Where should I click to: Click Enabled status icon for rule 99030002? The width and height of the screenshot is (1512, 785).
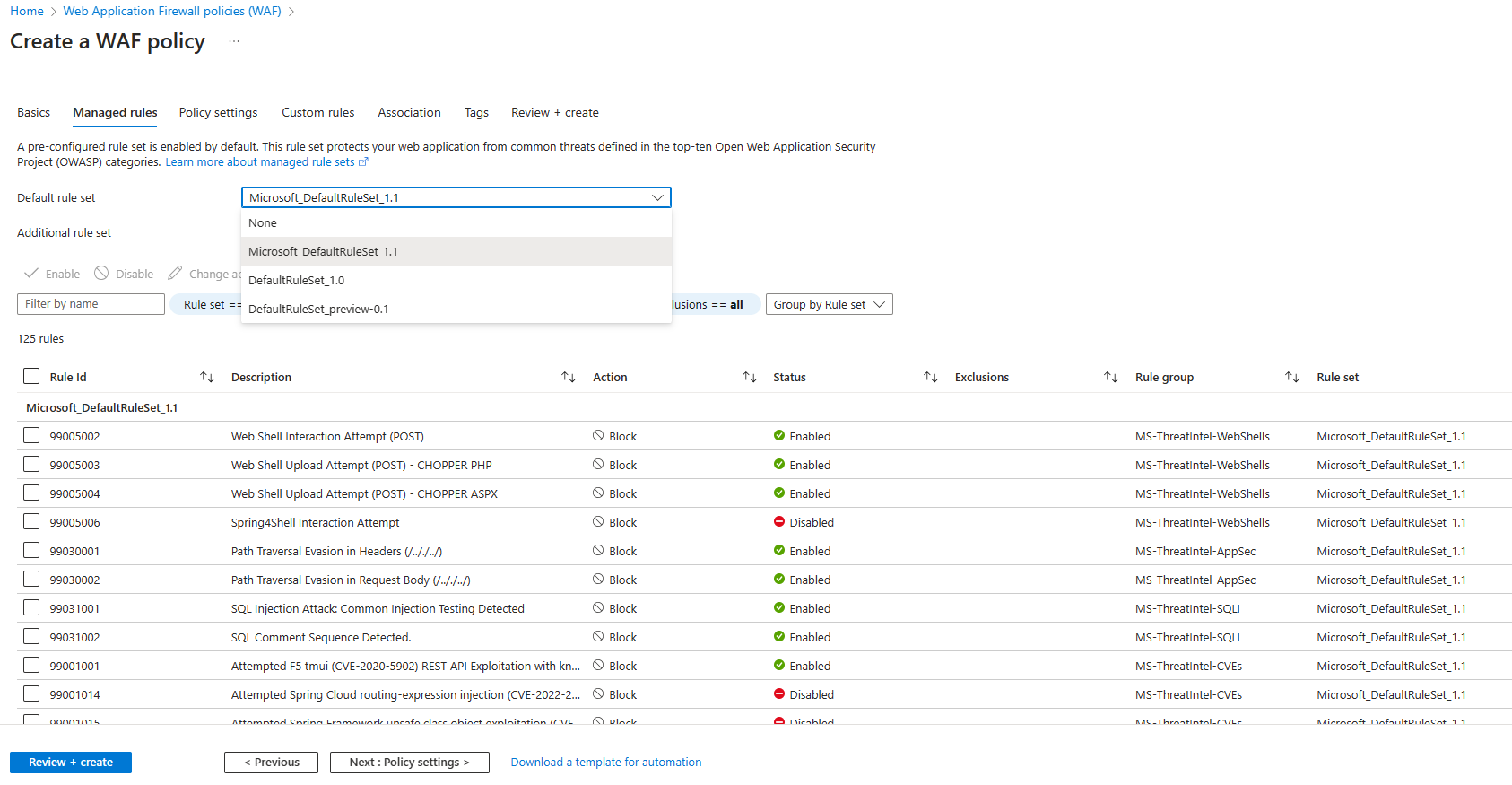coord(779,580)
